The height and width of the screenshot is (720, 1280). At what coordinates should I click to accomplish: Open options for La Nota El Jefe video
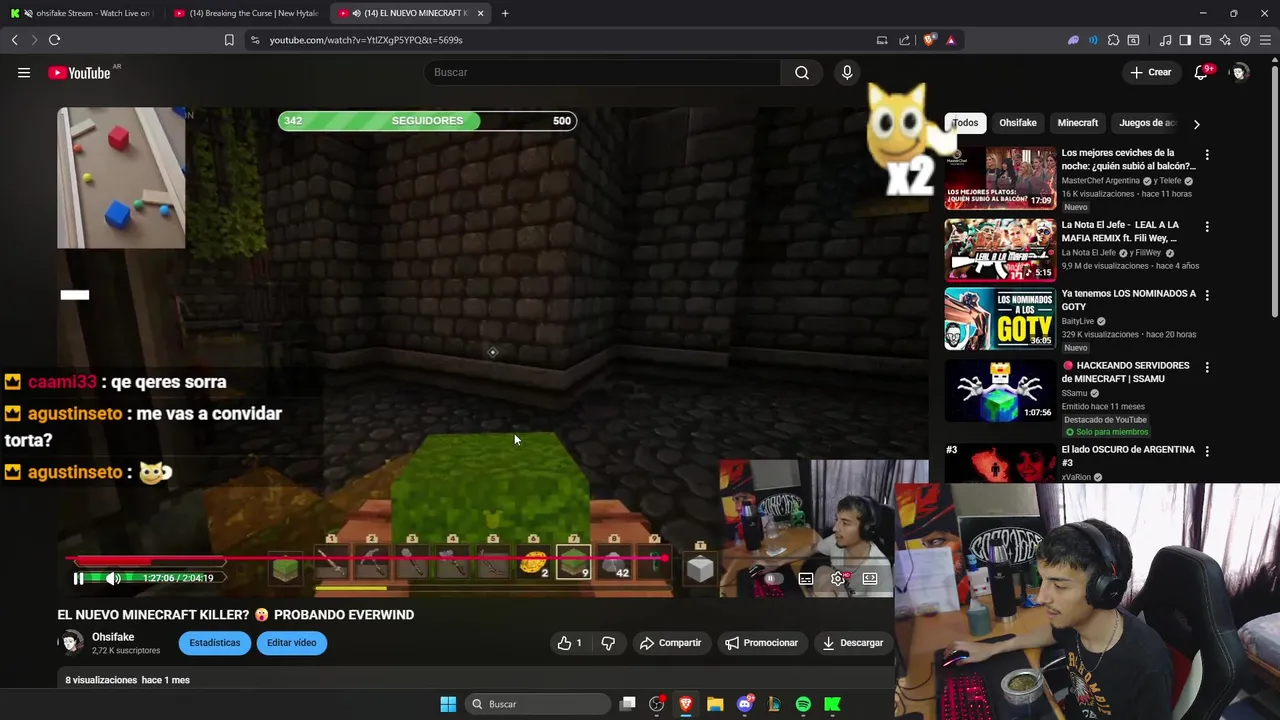point(1207,227)
